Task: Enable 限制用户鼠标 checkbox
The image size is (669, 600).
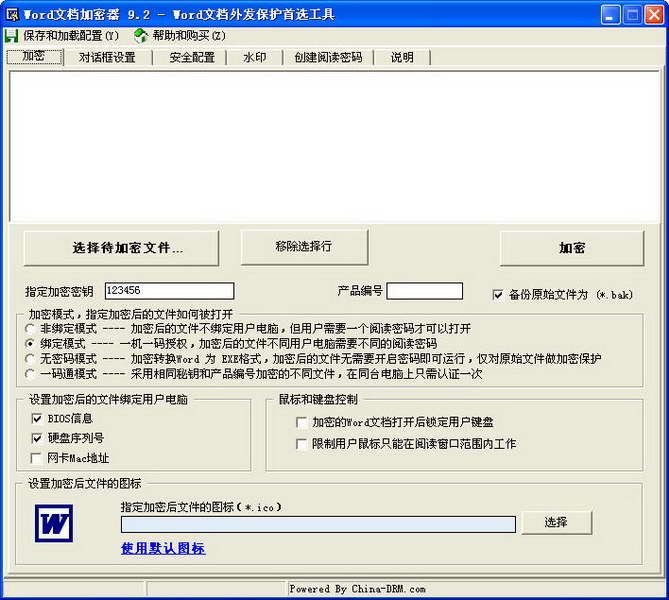Action: 301,444
